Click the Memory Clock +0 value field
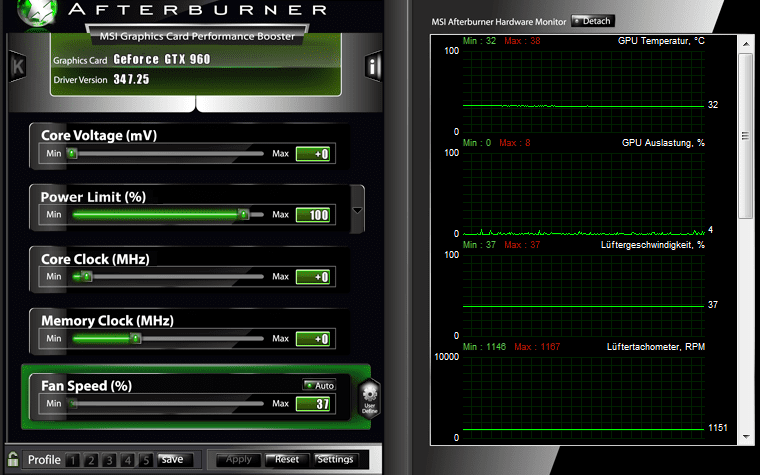The image size is (760, 475). (313, 339)
